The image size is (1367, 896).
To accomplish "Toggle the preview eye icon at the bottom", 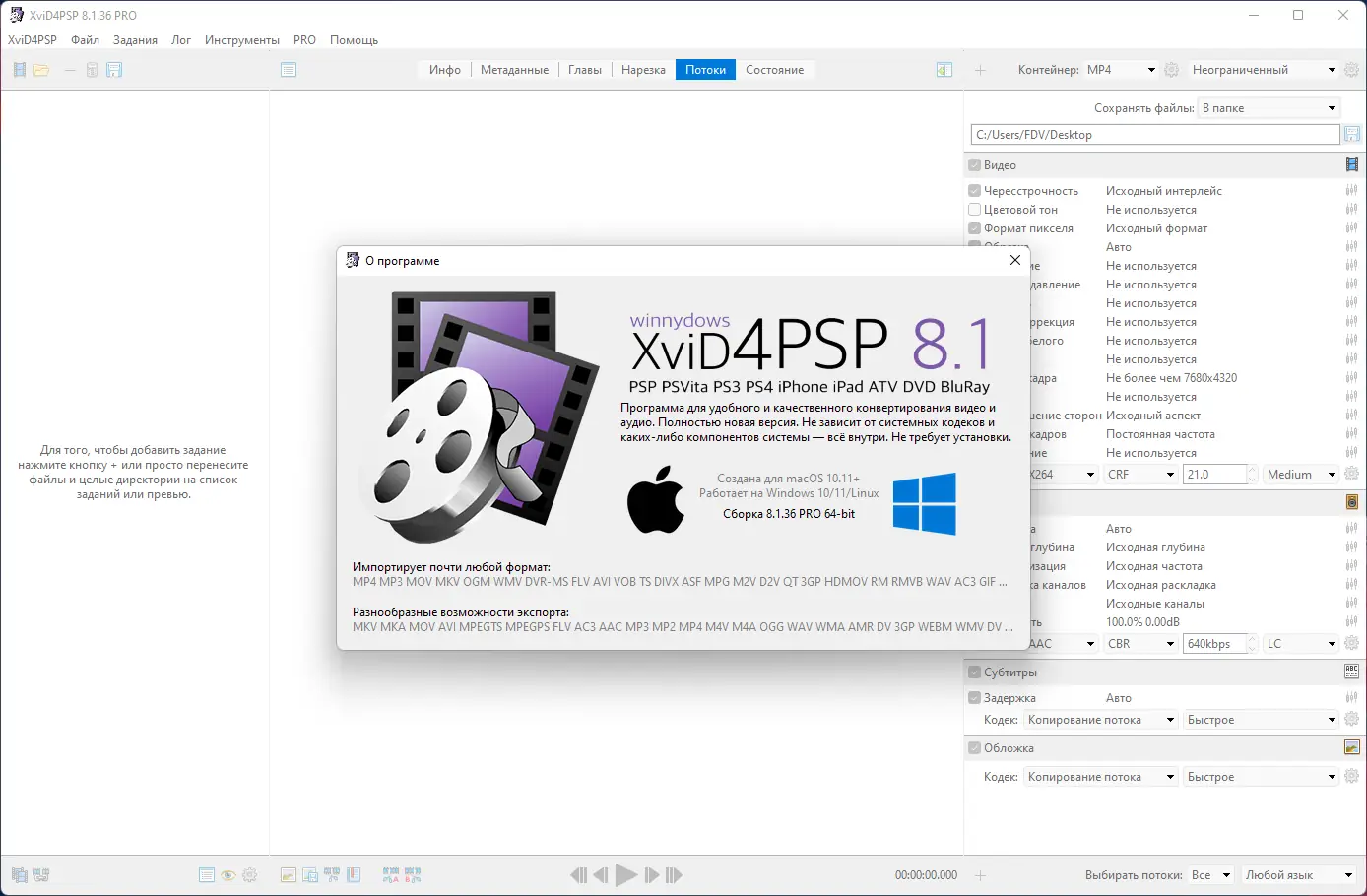I will (x=228, y=873).
